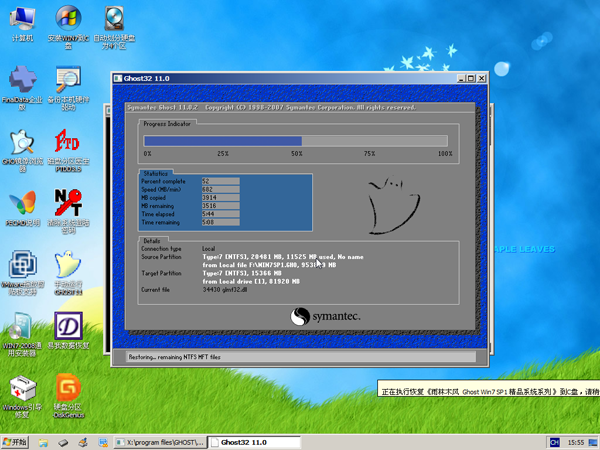The width and height of the screenshot is (600, 450).
Task: Click the Ghost32 11.0 title text
Action: click(x=147, y=78)
